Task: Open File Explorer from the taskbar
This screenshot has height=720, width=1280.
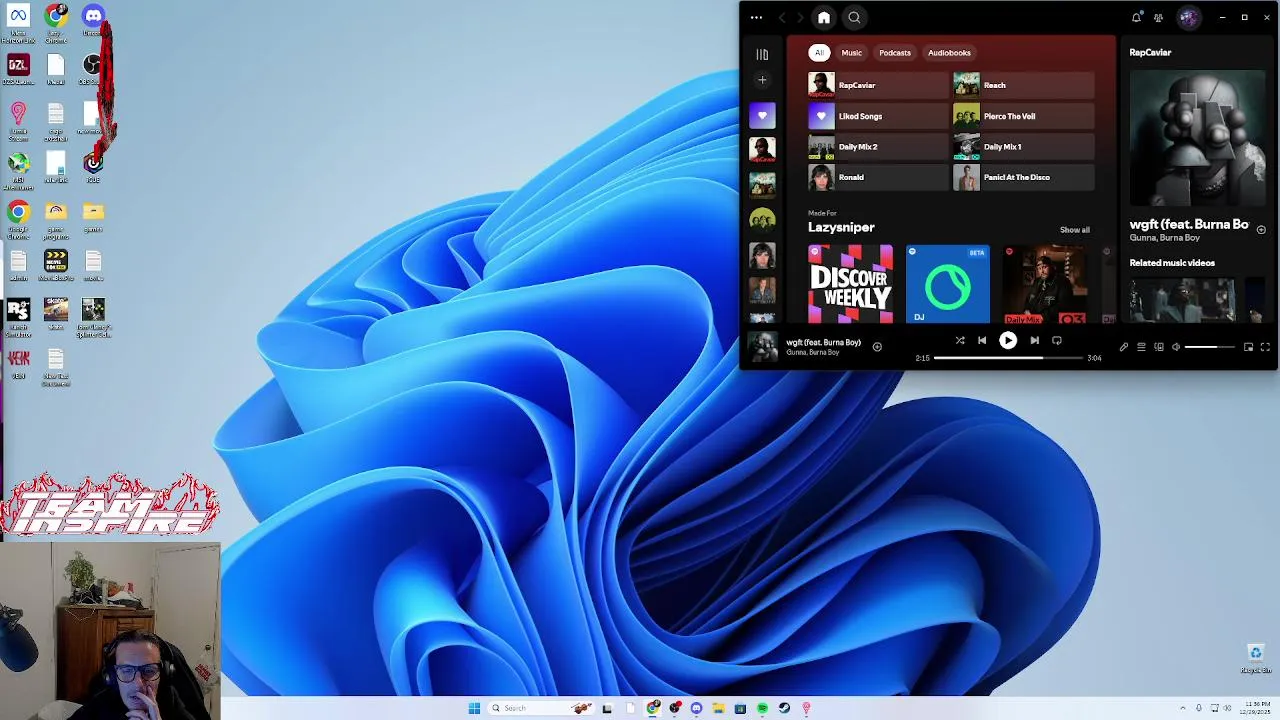Action: tap(718, 708)
